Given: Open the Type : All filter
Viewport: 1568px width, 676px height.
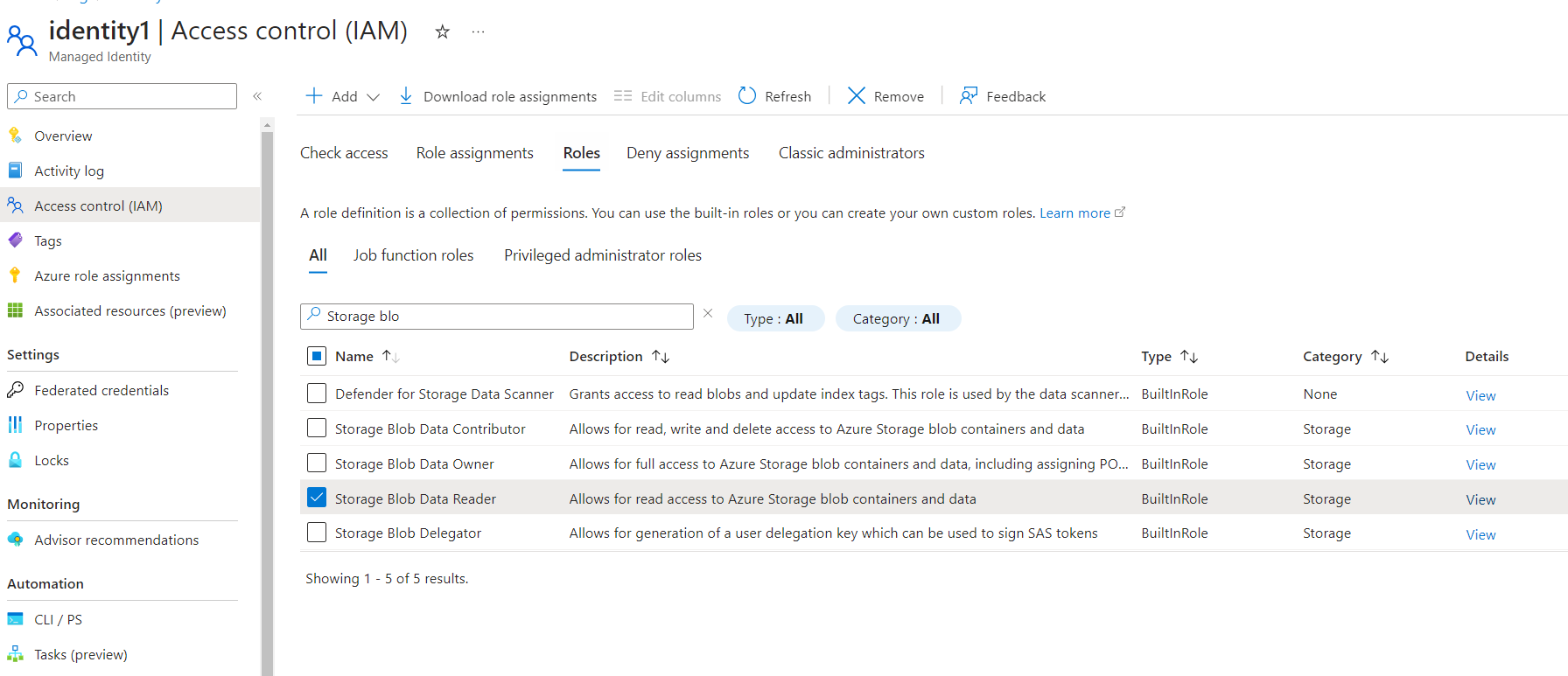Looking at the screenshot, I should (775, 318).
